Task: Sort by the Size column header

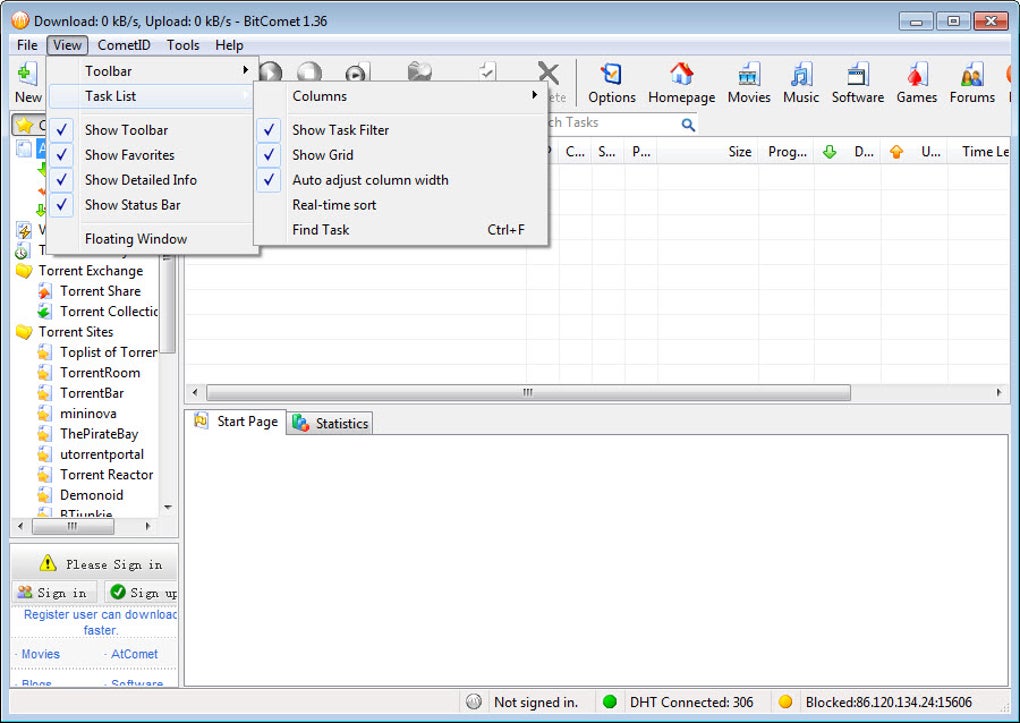Action: 708,152
